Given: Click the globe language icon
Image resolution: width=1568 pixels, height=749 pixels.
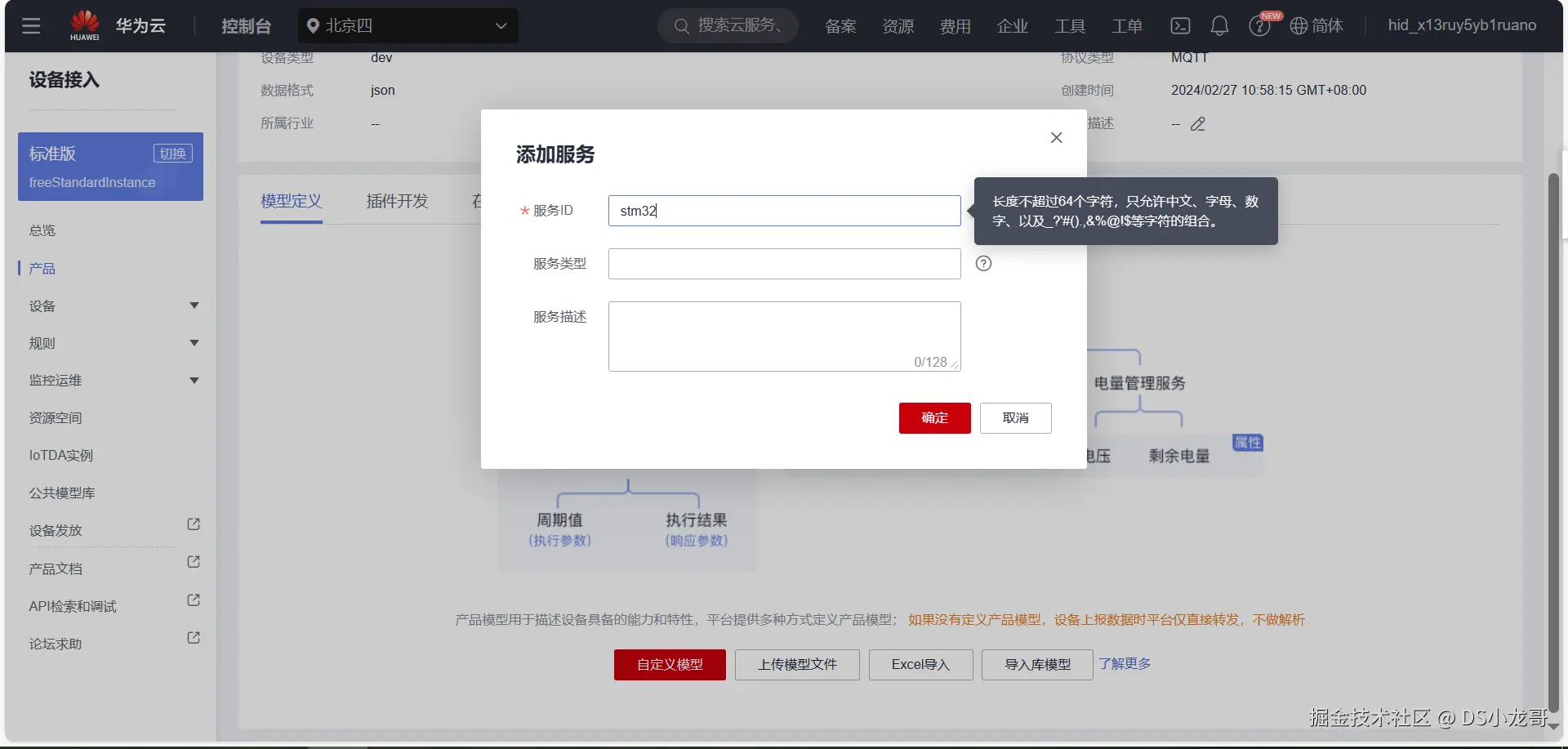Looking at the screenshot, I should [1298, 26].
